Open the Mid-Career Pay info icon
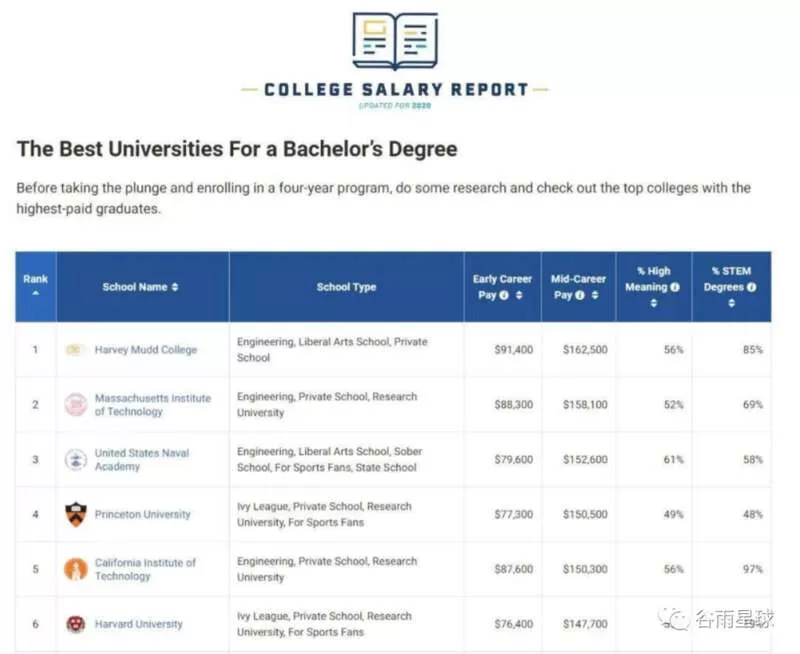Image resolution: width=800 pixels, height=654 pixels. [x=580, y=295]
